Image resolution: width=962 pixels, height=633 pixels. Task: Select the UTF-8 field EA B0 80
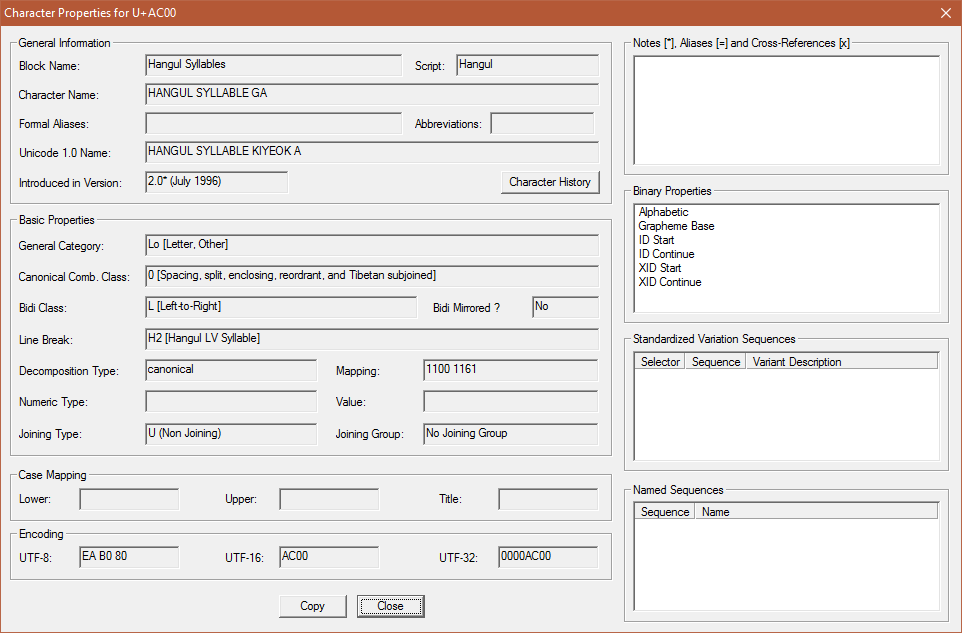tap(129, 557)
